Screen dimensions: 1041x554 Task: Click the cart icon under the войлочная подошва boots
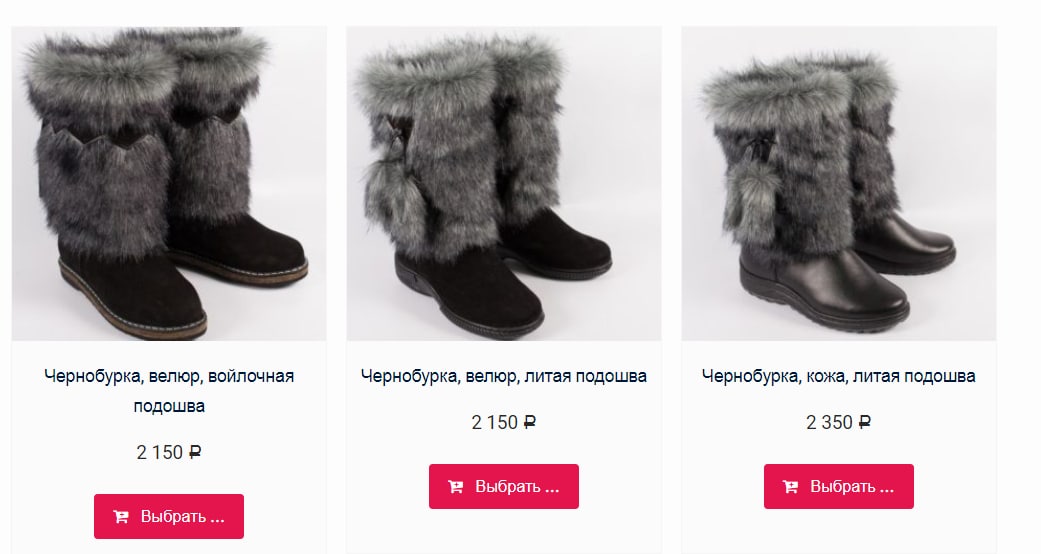(x=121, y=517)
